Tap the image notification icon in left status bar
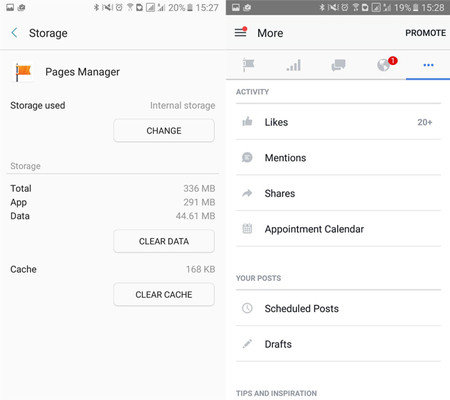The width and height of the screenshot is (450, 400). (x=10, y=7)
